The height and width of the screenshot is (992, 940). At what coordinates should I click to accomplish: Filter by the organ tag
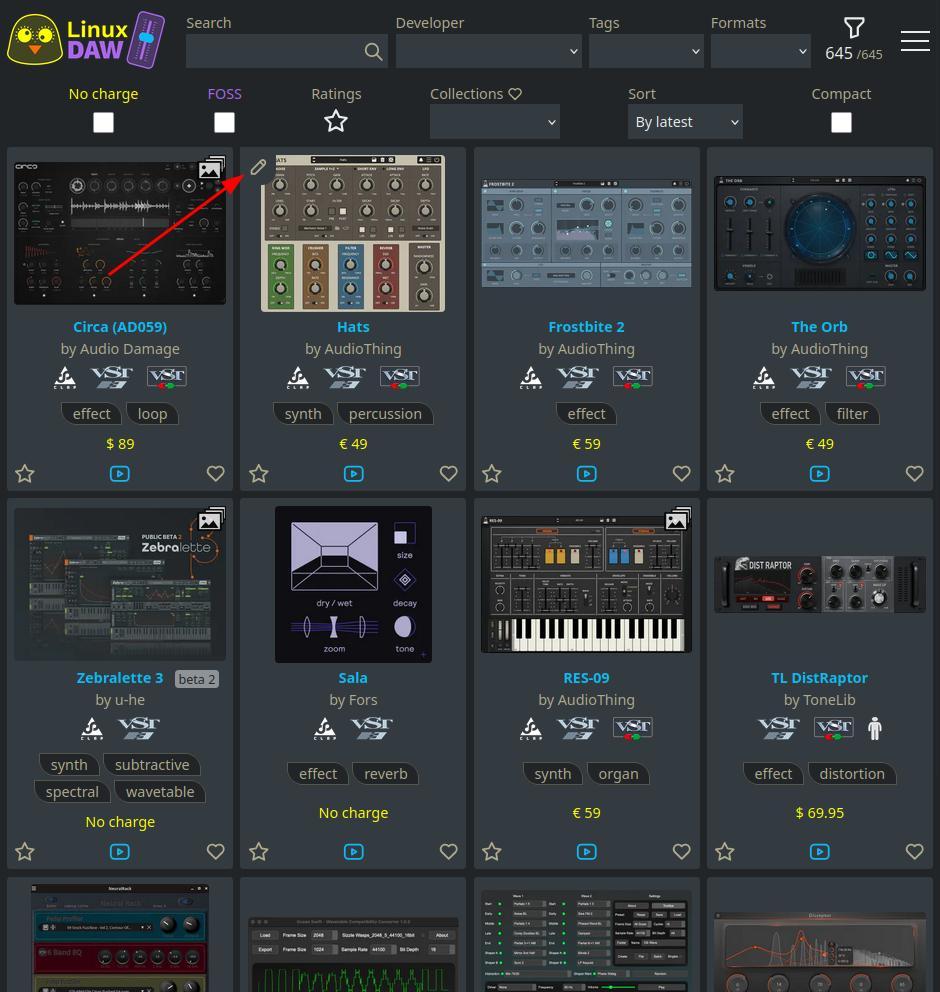pyautogui.click(x=618, y=774)
